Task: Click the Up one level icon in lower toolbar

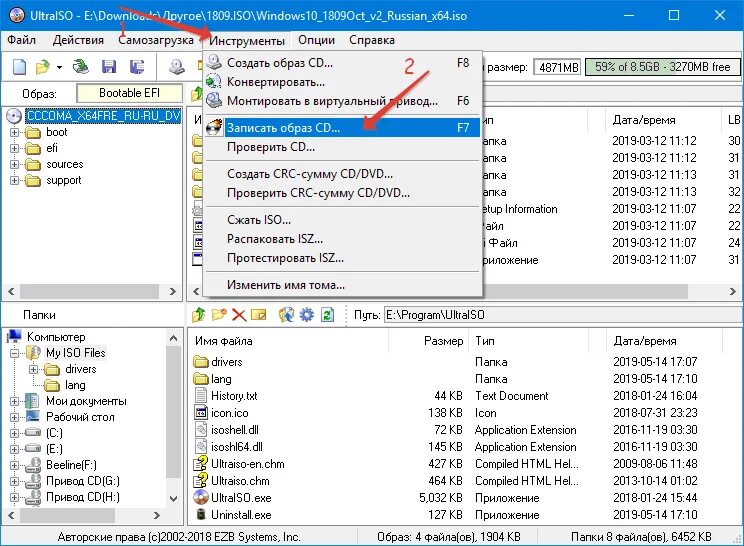Action: [198, 315]
